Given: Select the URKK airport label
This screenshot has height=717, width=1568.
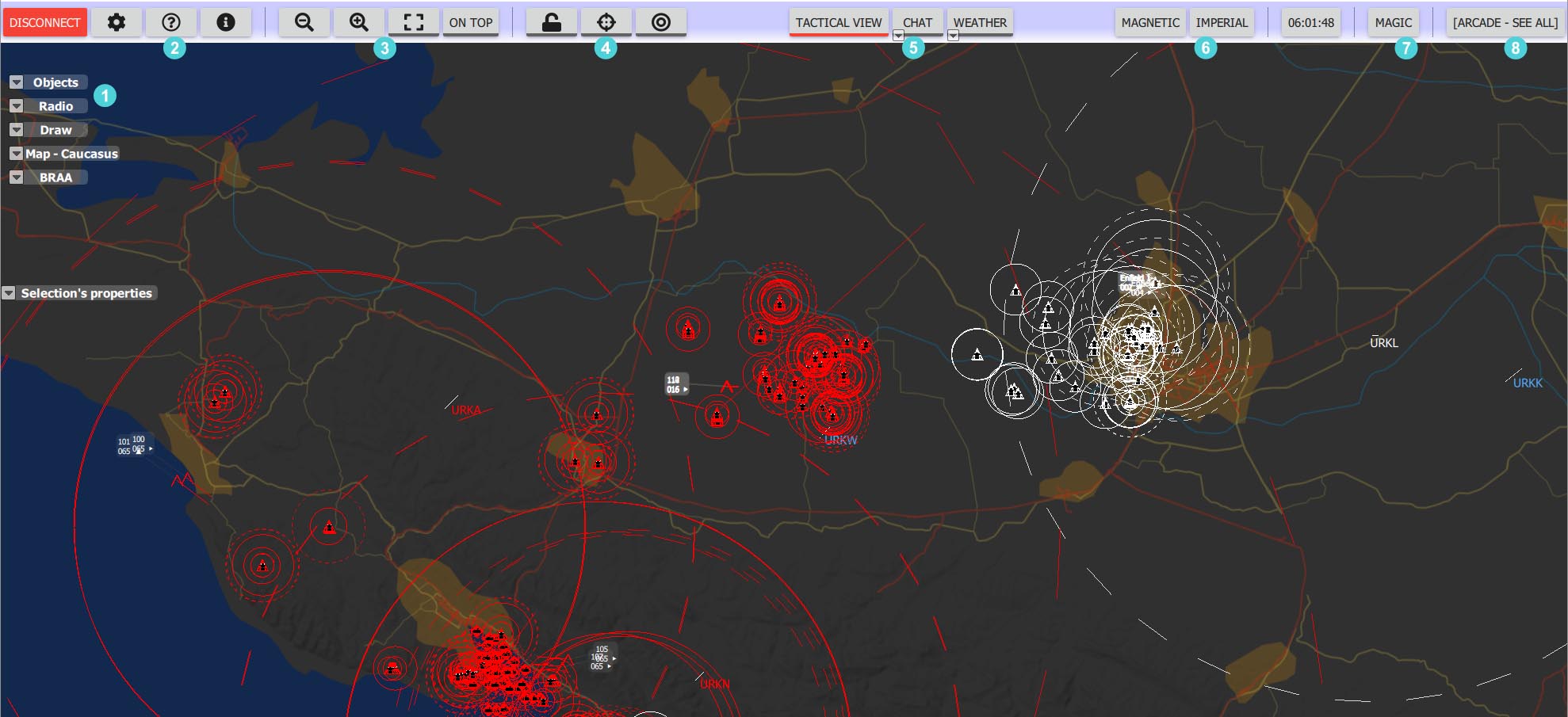Looking at the screenshot, I should (x=1528, y=383).
